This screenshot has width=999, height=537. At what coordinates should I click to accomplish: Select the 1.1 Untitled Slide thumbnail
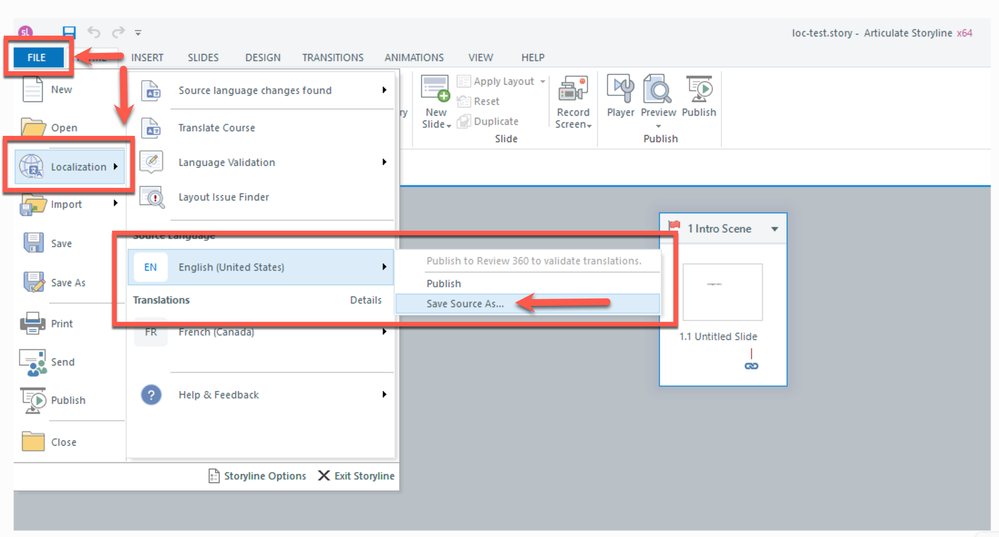click(722, 292)
